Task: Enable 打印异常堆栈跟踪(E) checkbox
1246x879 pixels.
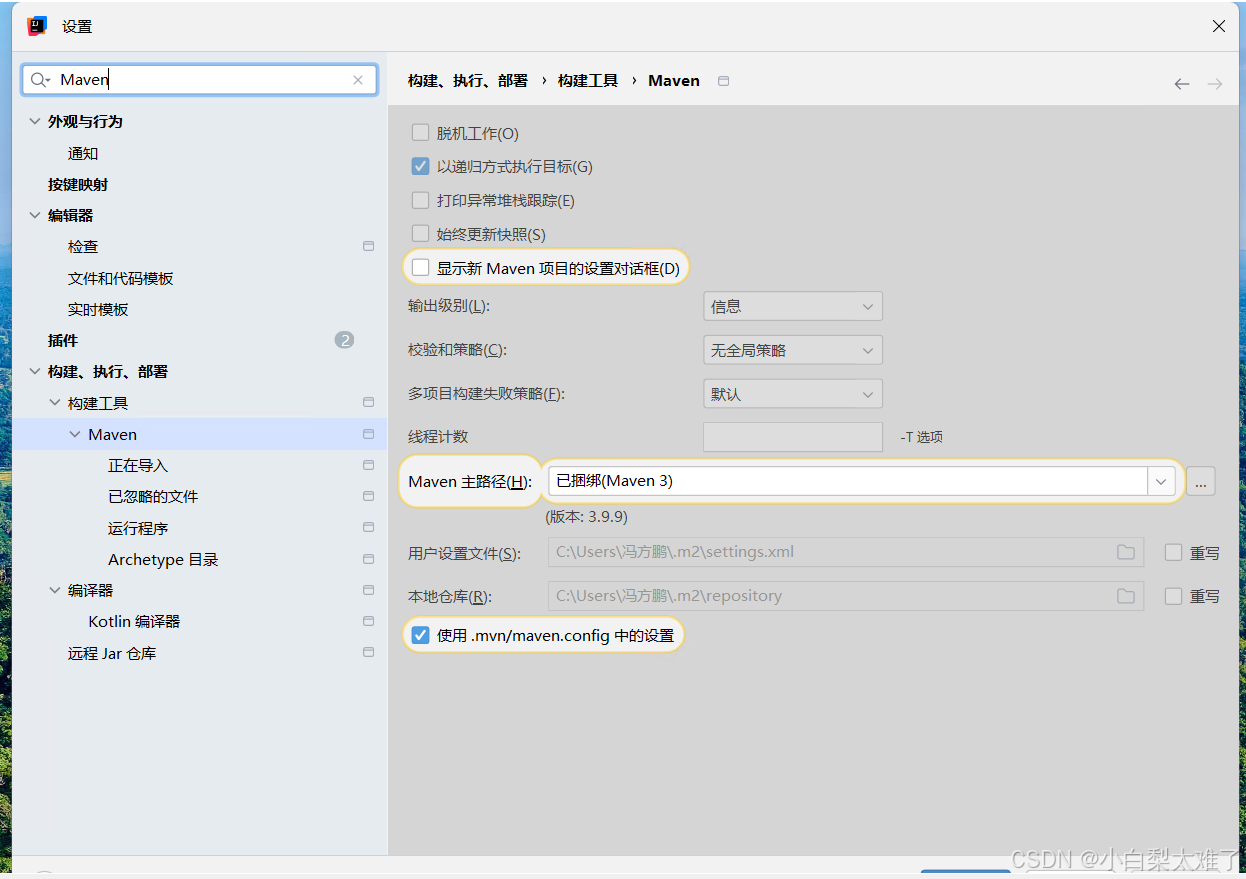Action: point(420,200)
